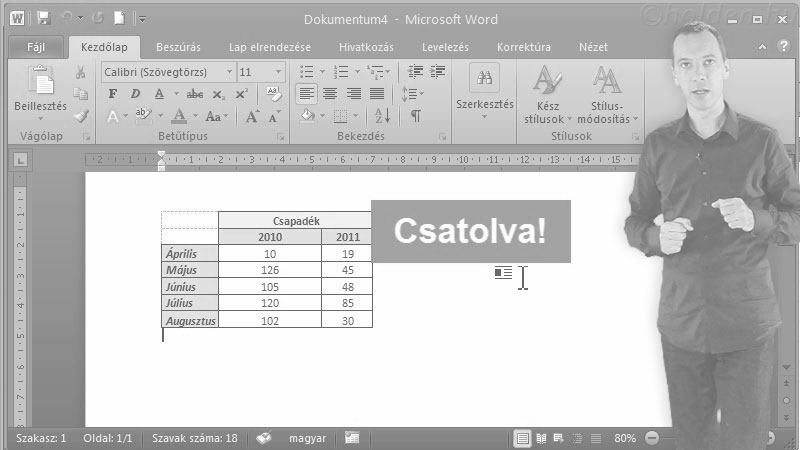Switch to the Beszúrás tab
The height and width of the screenshot is (450, 800).
coord(178,47)
